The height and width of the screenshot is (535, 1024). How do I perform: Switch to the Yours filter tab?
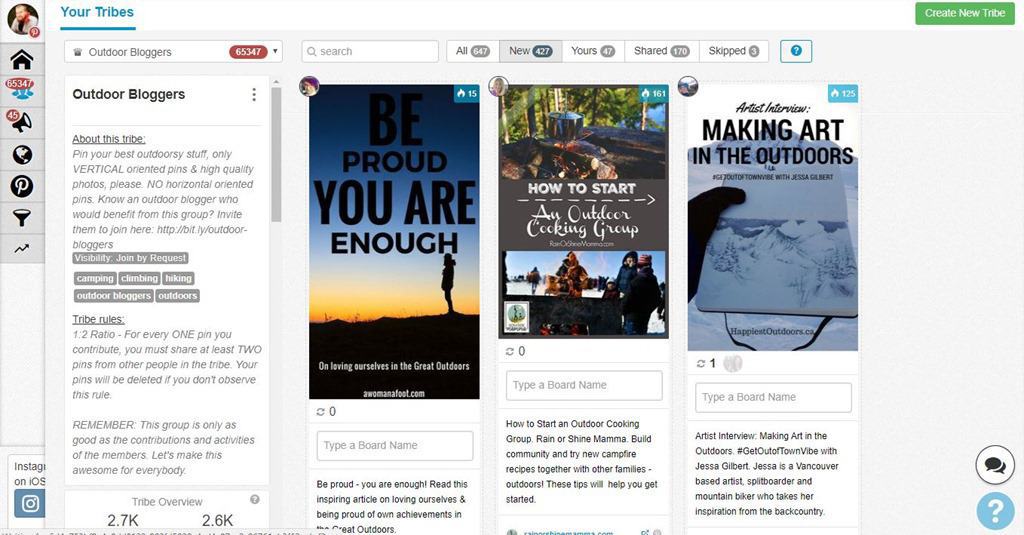coord(593,51)
